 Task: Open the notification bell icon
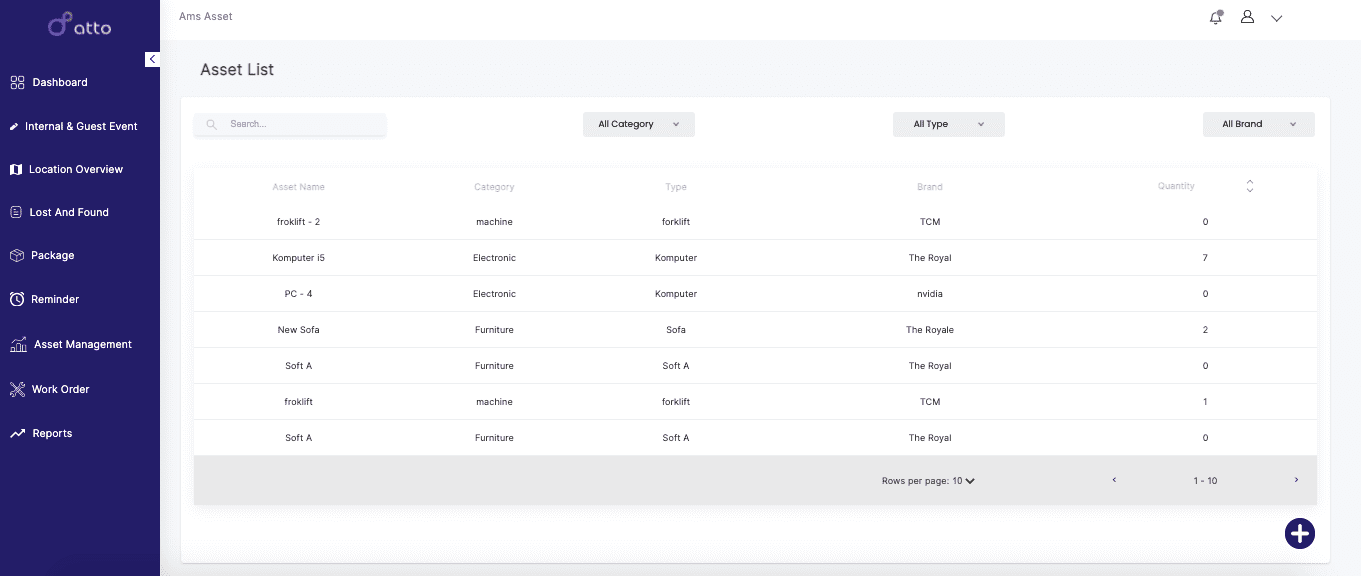click(x=1216, y=17)
